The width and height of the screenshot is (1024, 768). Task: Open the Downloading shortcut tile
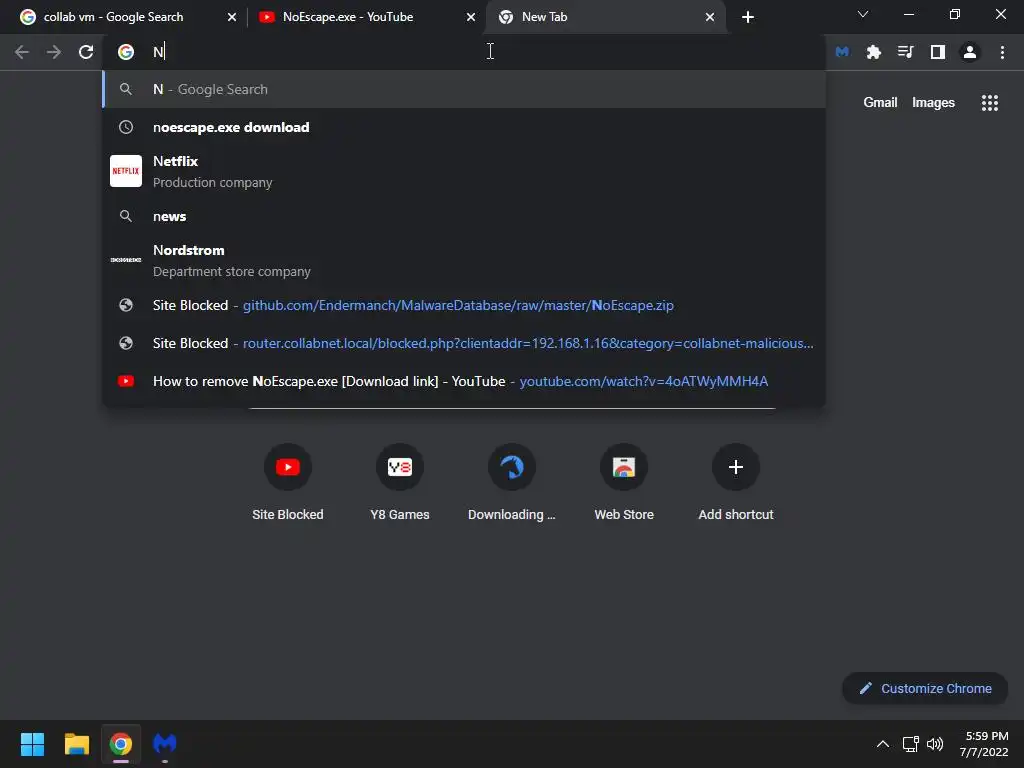point(512,482)
